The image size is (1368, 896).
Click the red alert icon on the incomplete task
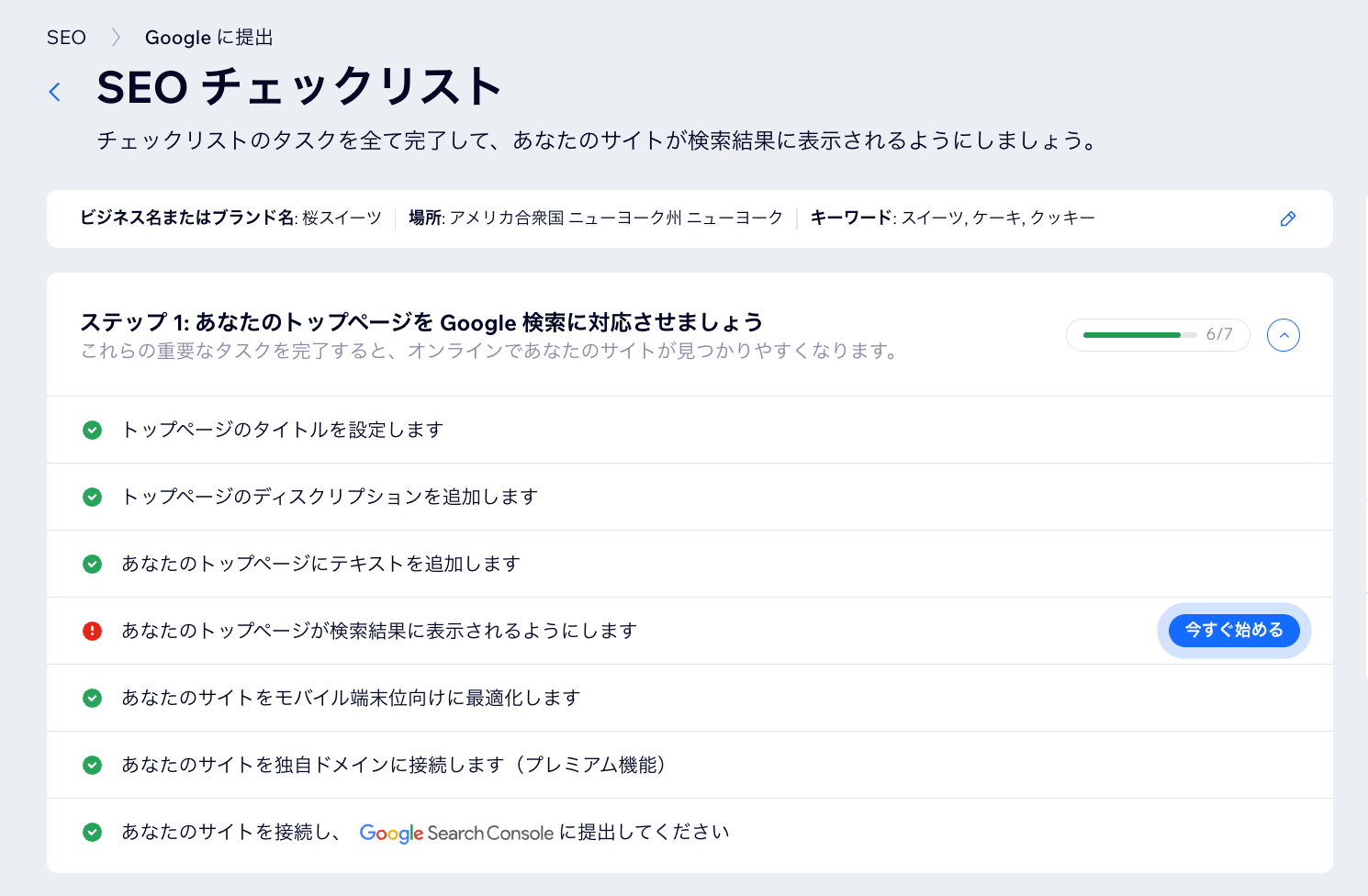pos(92,631)
